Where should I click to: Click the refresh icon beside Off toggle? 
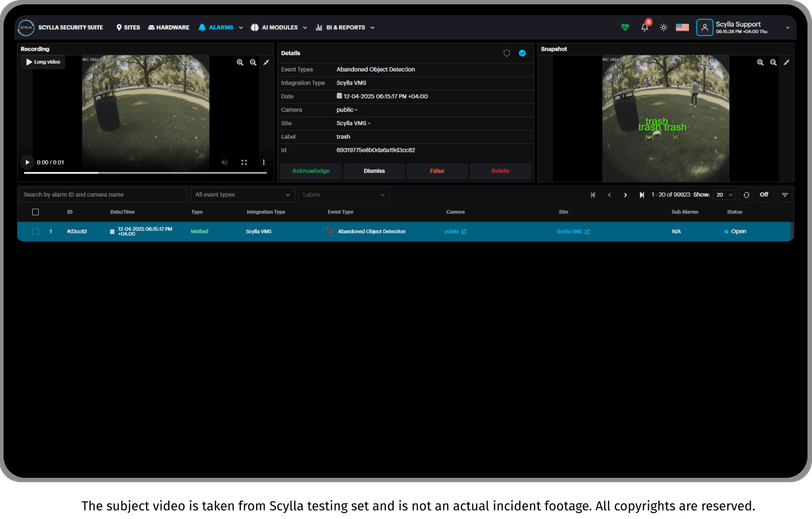(x=746, y=195)
